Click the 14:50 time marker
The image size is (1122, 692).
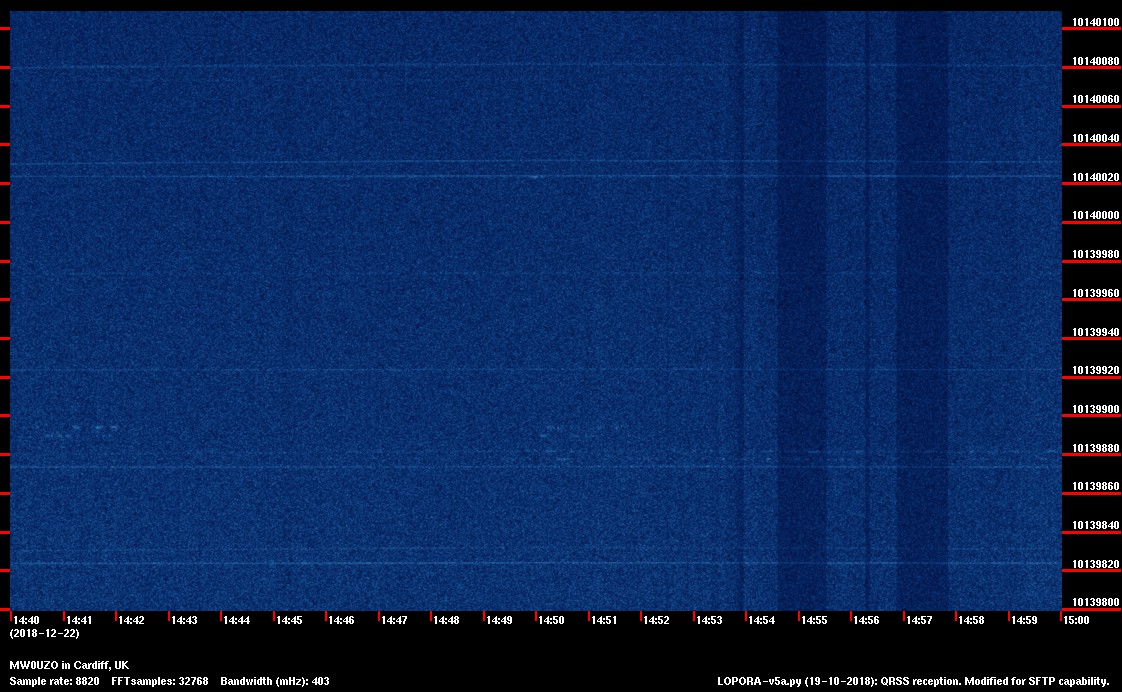(551, 620)
